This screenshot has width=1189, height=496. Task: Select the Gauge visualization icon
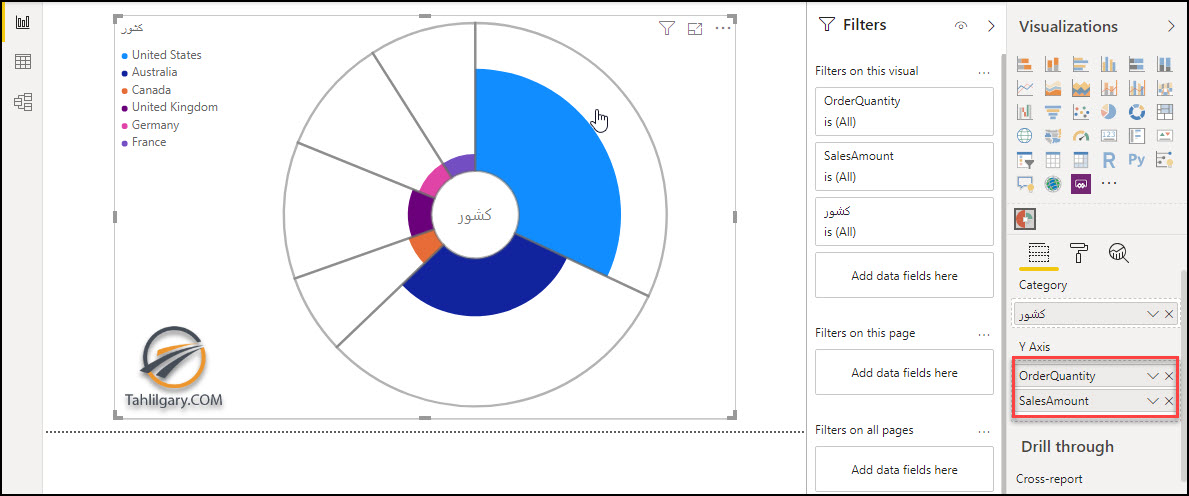coord(1081,136)
